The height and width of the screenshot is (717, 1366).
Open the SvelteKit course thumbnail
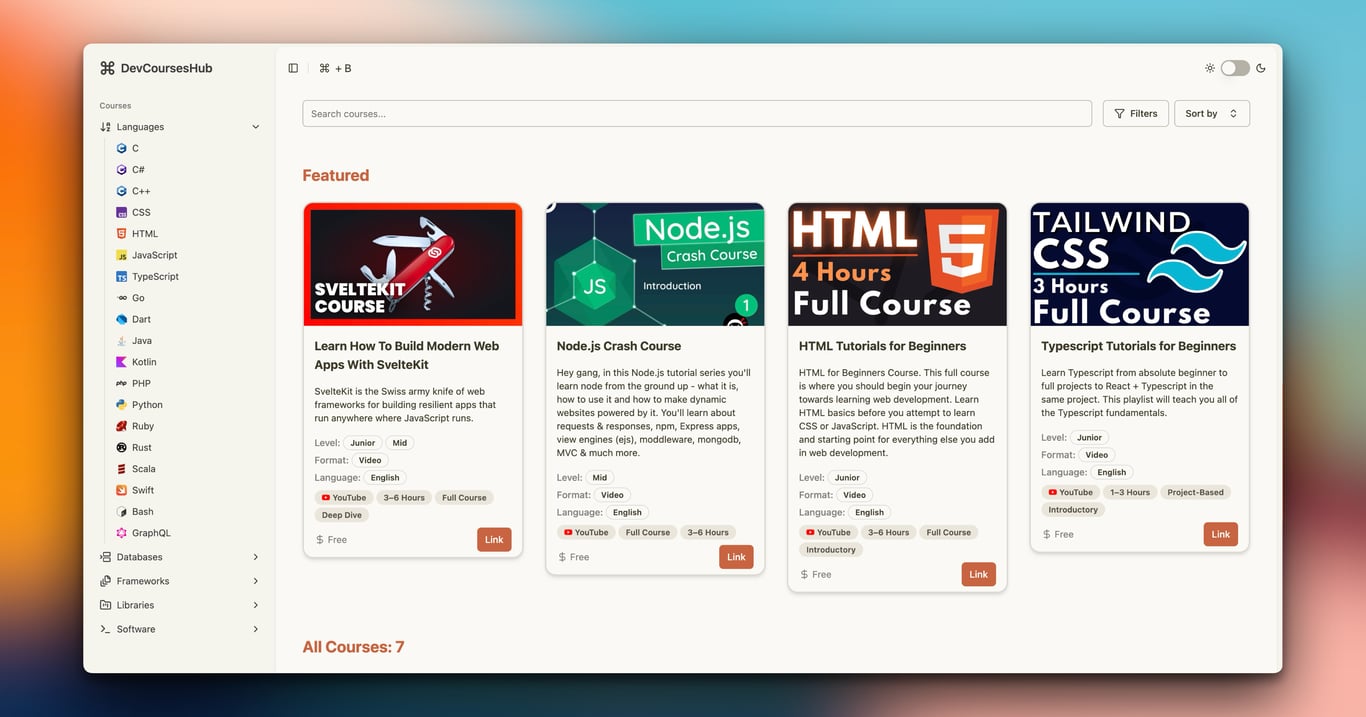pyautogui.click(x=413, y=264)
